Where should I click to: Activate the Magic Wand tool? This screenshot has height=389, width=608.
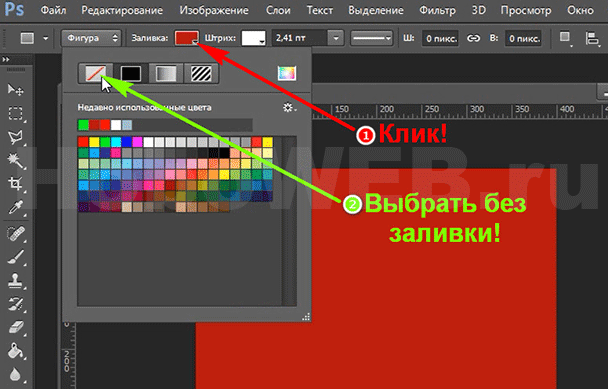(x=16, y=161)
